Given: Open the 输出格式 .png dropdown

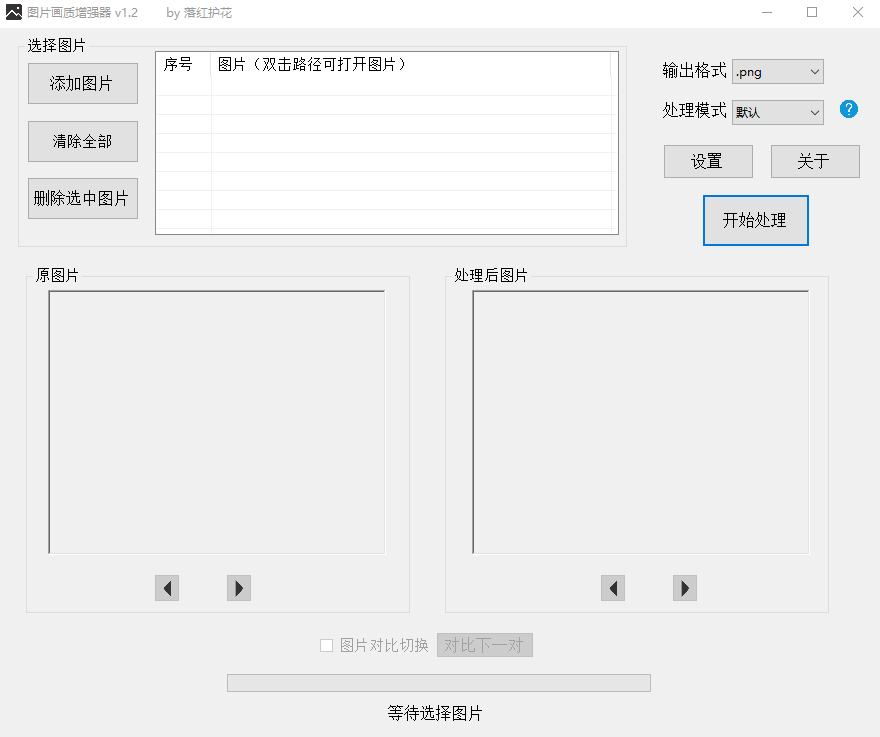Looking at the screenshot, I should click(778, 72).
